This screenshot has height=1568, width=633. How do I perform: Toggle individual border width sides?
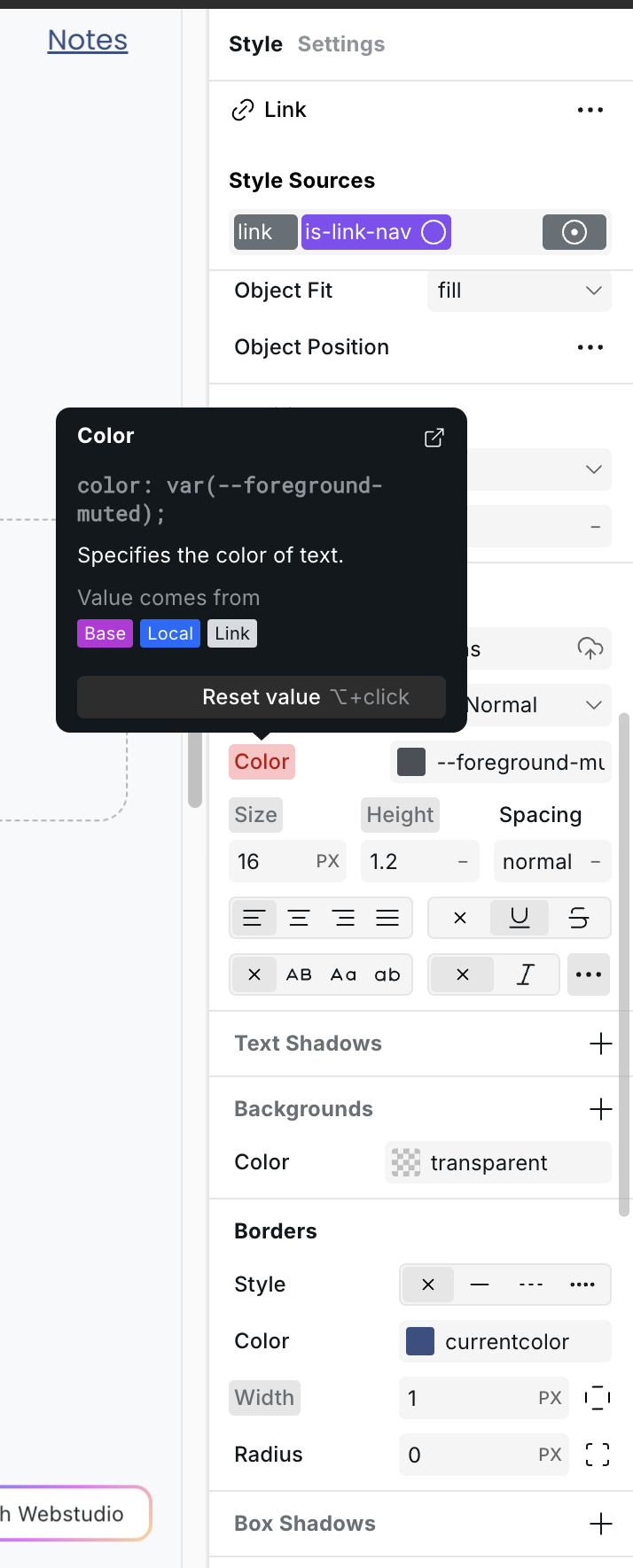coord(598,1398)
